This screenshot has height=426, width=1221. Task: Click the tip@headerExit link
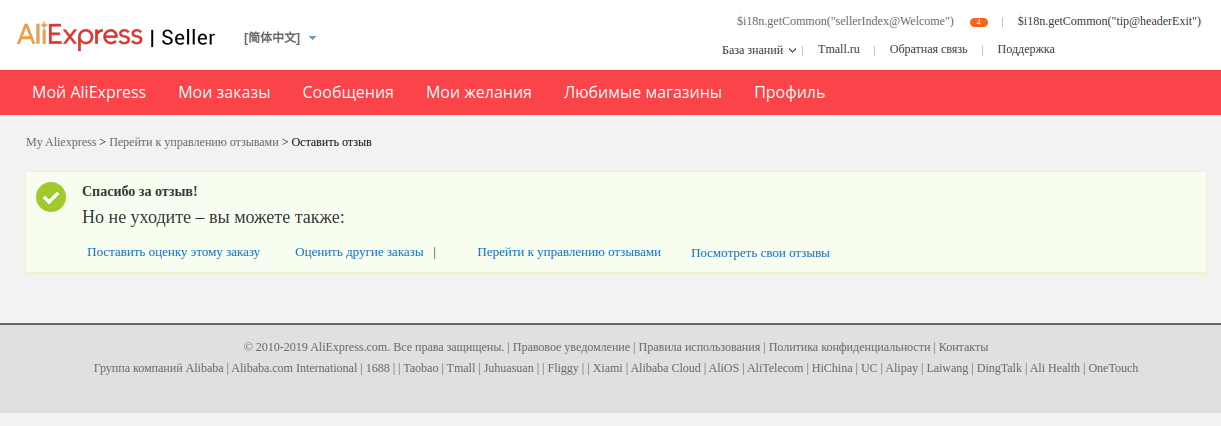(1109, 21)
